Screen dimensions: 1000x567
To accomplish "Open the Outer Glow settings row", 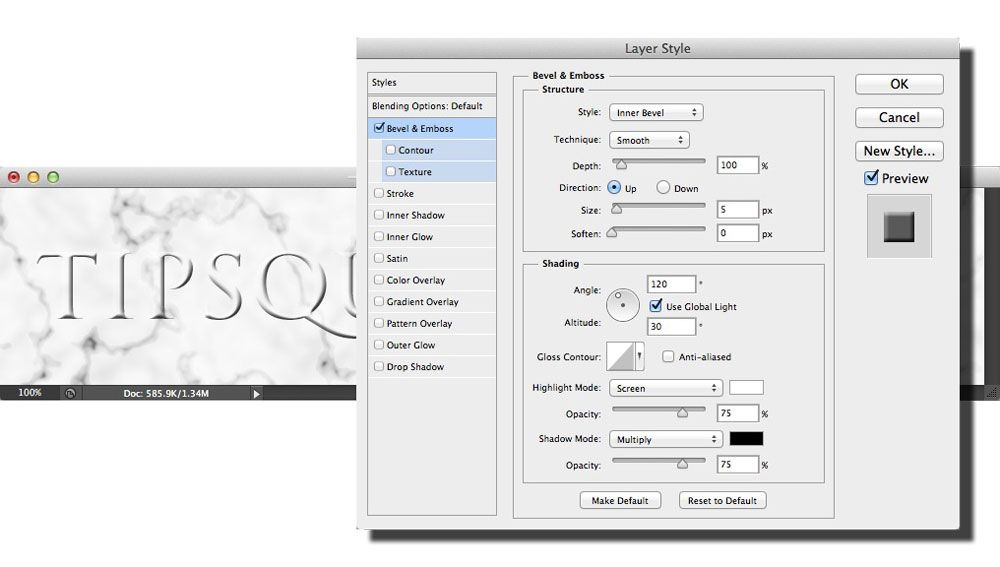I will point(432,345).
